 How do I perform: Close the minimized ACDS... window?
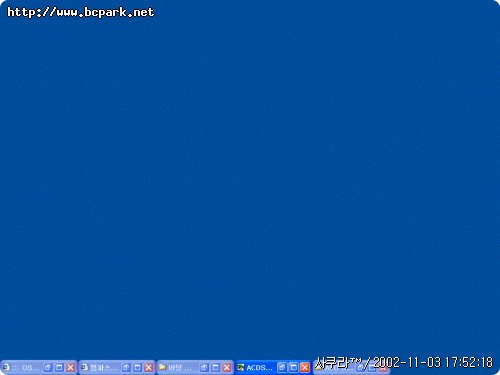click(305, 367)
